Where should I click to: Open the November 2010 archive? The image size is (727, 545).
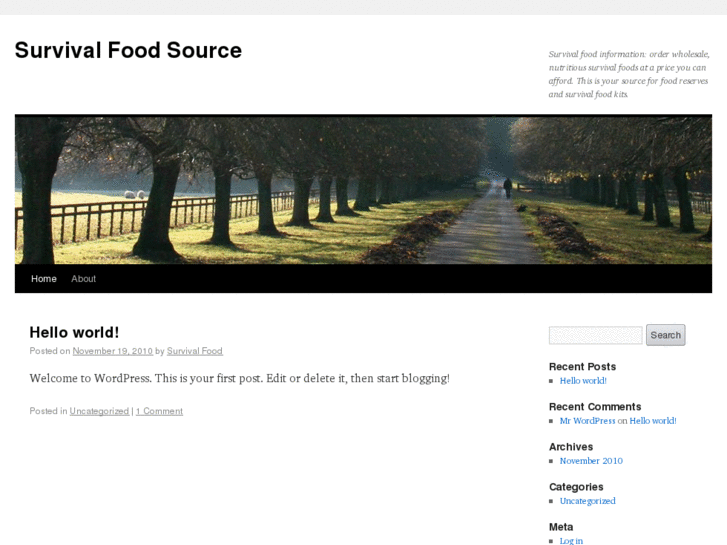[591, 461]
